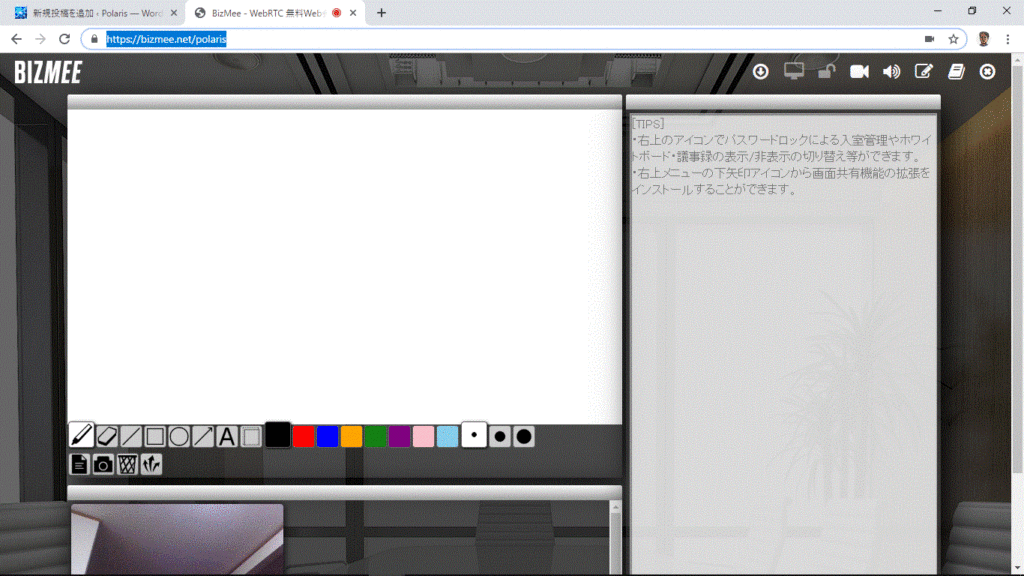Select the eraser tool

[x=106, y=436]
